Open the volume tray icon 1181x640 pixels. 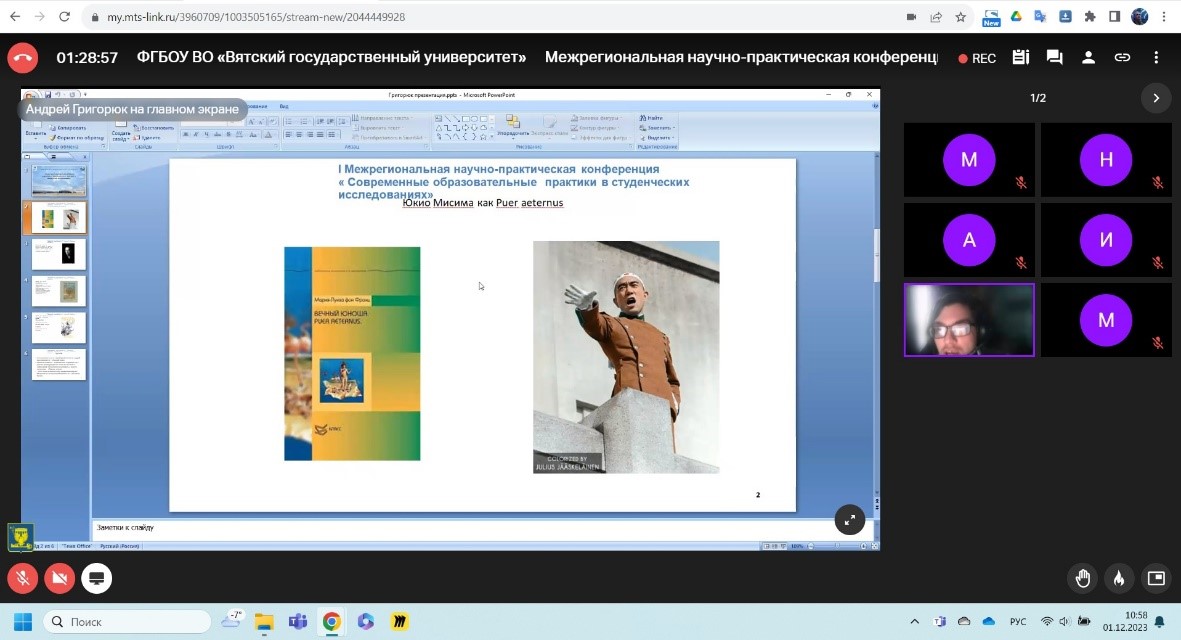pyautogui.click(x=1064, y=622)
